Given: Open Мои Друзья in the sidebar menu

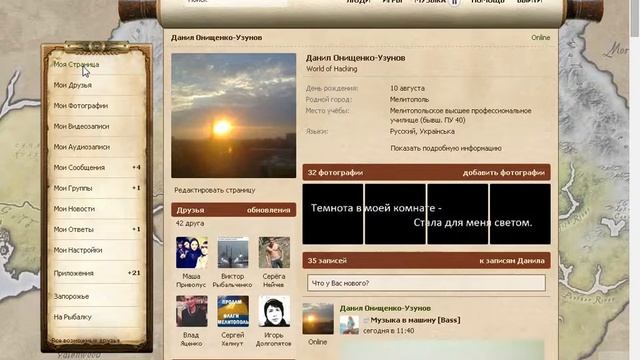Looking at the screenshot, I should 73,85.
